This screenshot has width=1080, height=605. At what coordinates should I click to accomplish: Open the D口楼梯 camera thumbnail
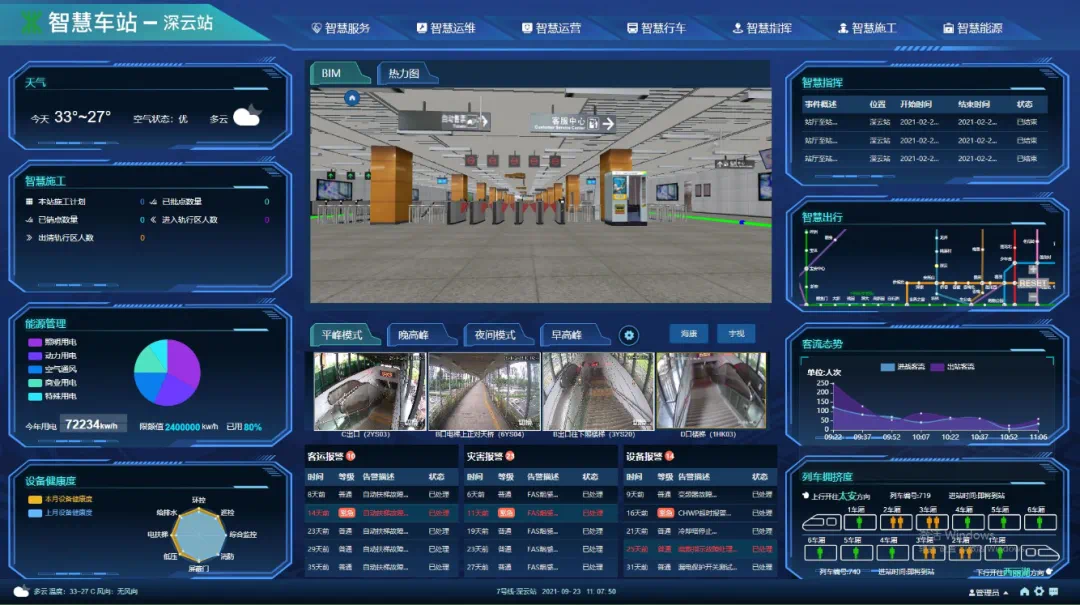711,392
